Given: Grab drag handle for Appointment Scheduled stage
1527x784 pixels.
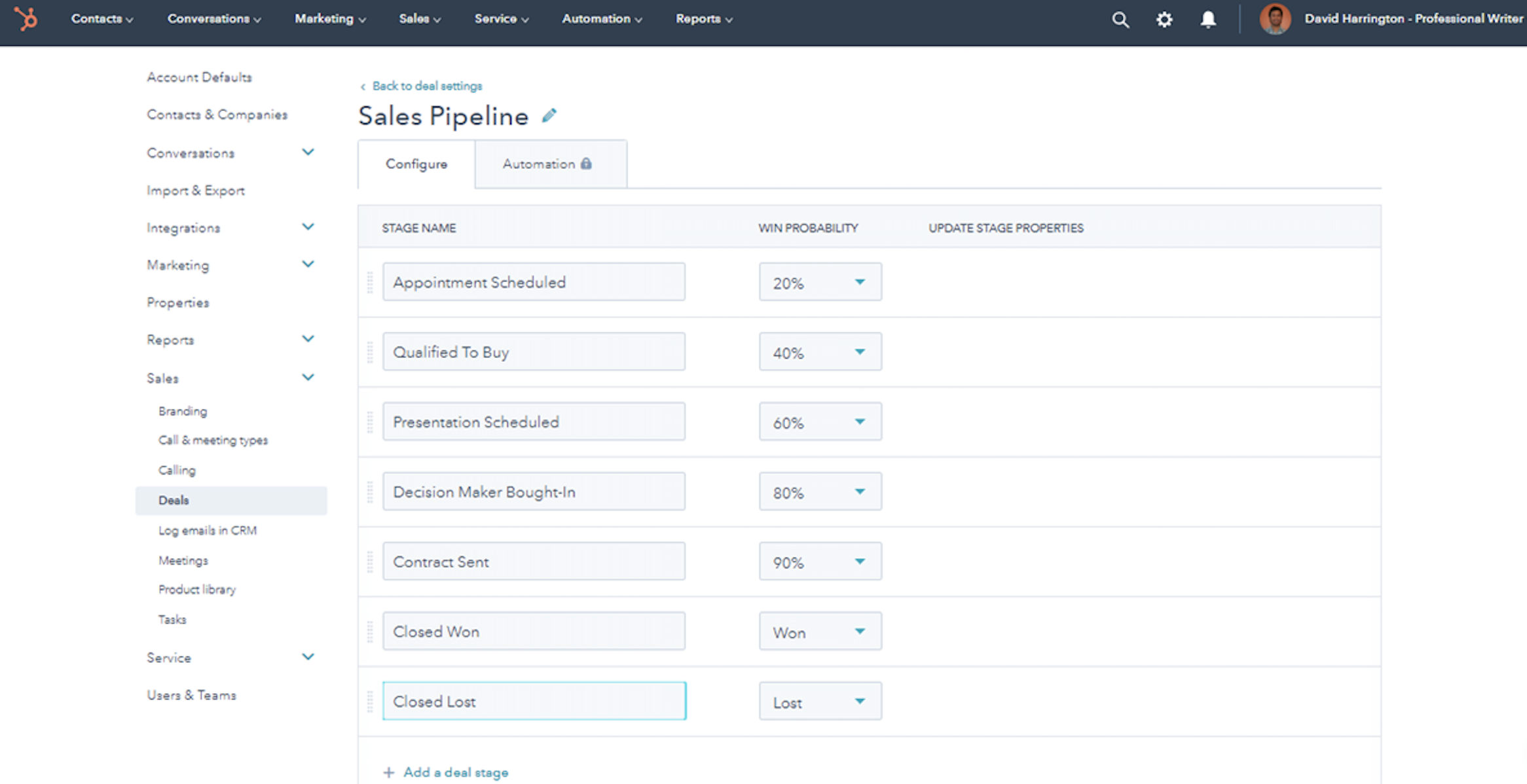Looking at the screenshot, I should click(x=370, y=282).
